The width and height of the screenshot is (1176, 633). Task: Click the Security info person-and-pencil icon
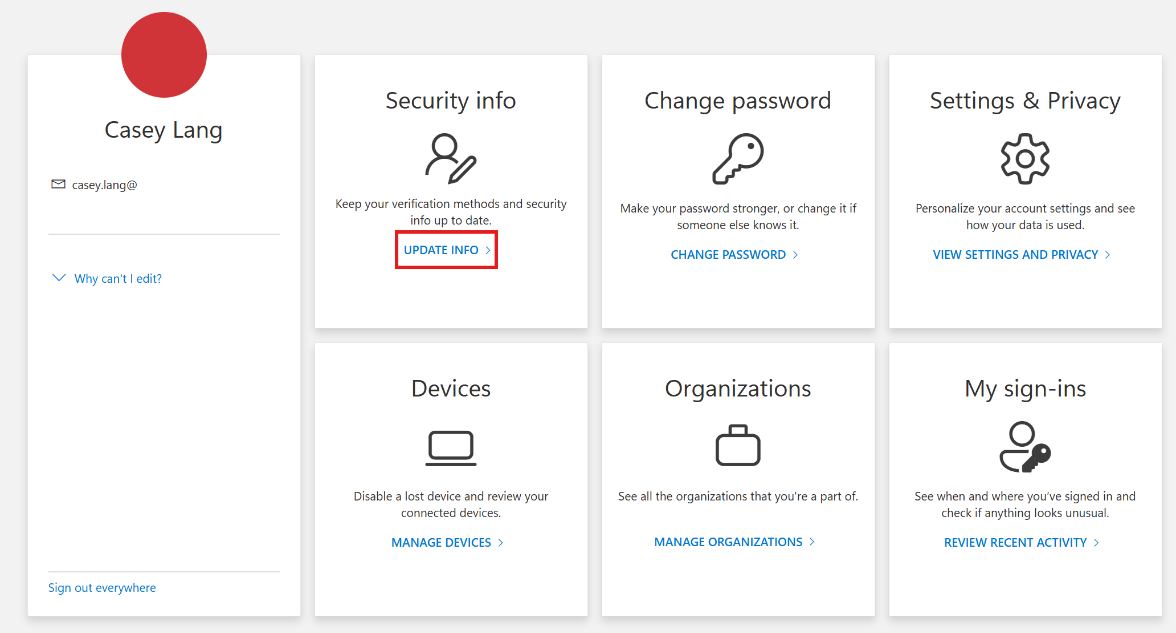[x=451, y=158]
